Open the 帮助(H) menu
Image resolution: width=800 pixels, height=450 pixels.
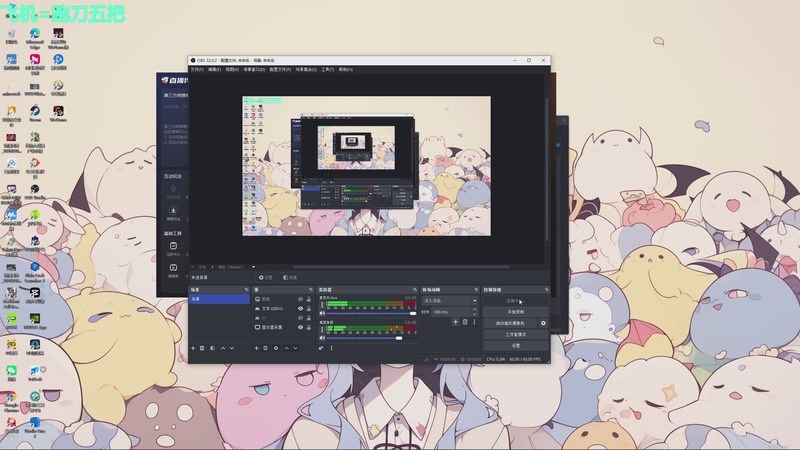click(x=345, y=69)
